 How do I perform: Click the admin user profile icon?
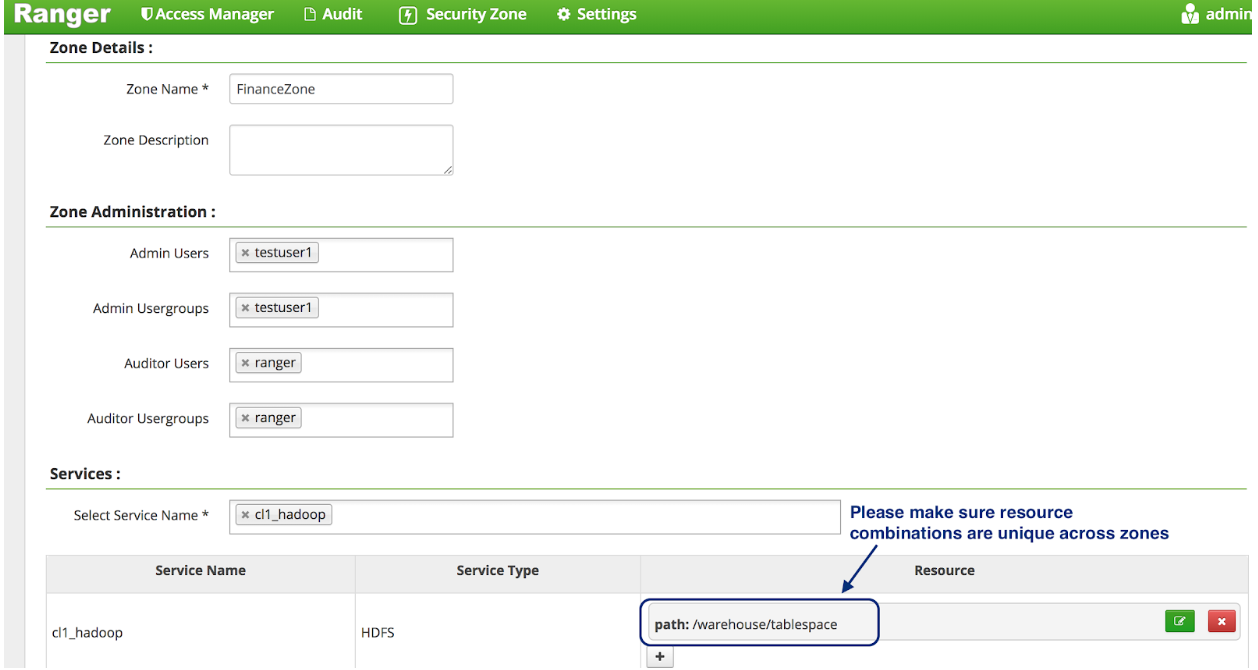point(1190,14)
